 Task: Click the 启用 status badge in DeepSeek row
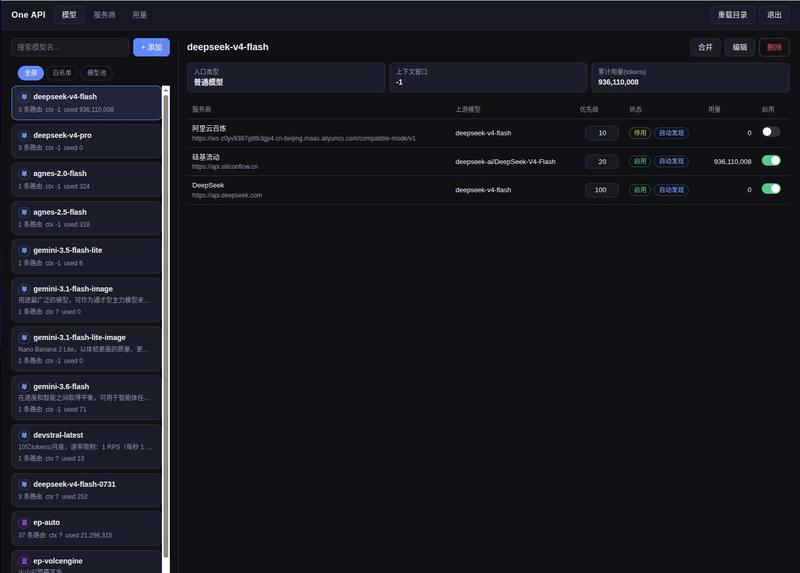(639, 190)
